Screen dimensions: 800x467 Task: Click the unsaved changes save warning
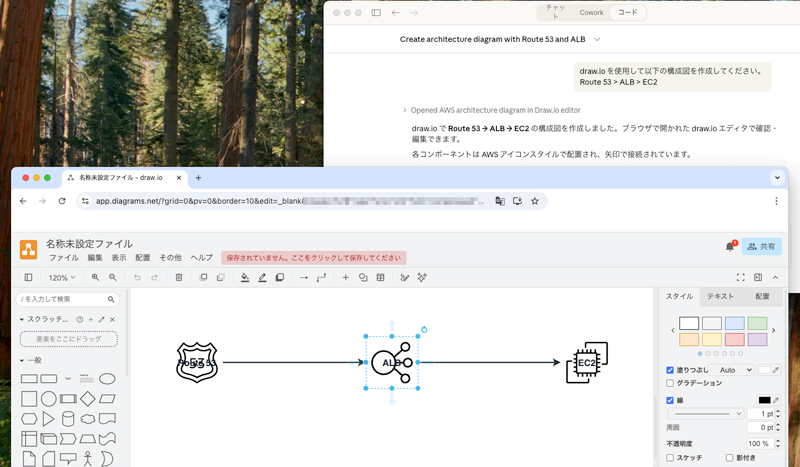(314, 258)
